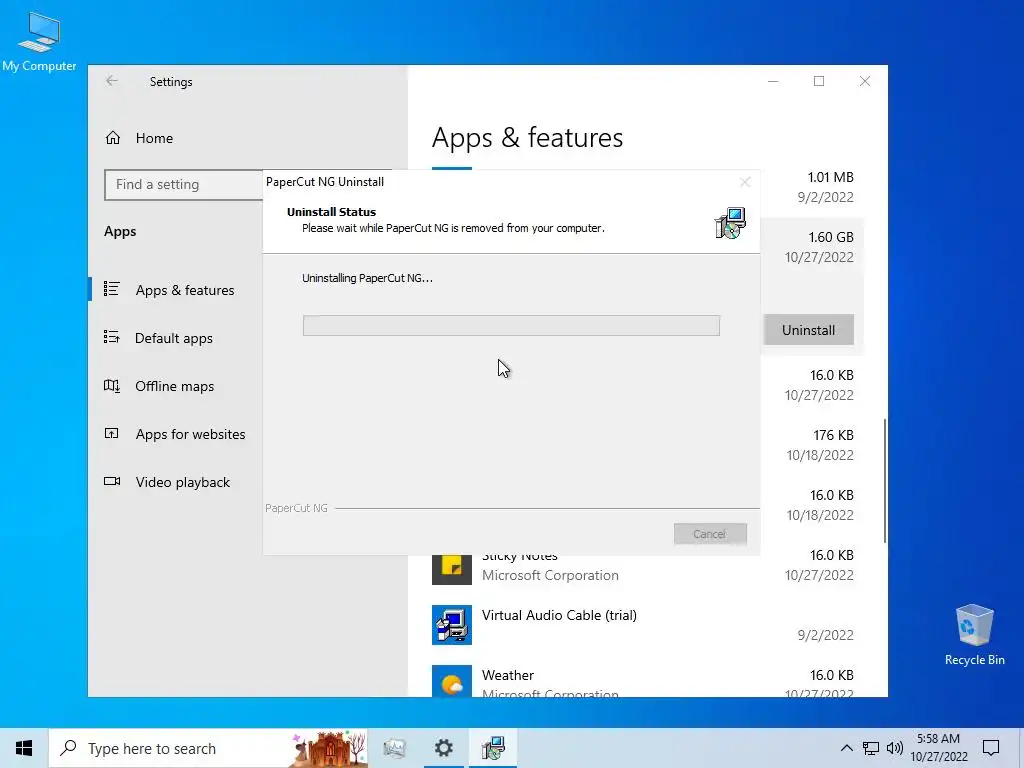Click the Video playback camera icon

(112, 481)
